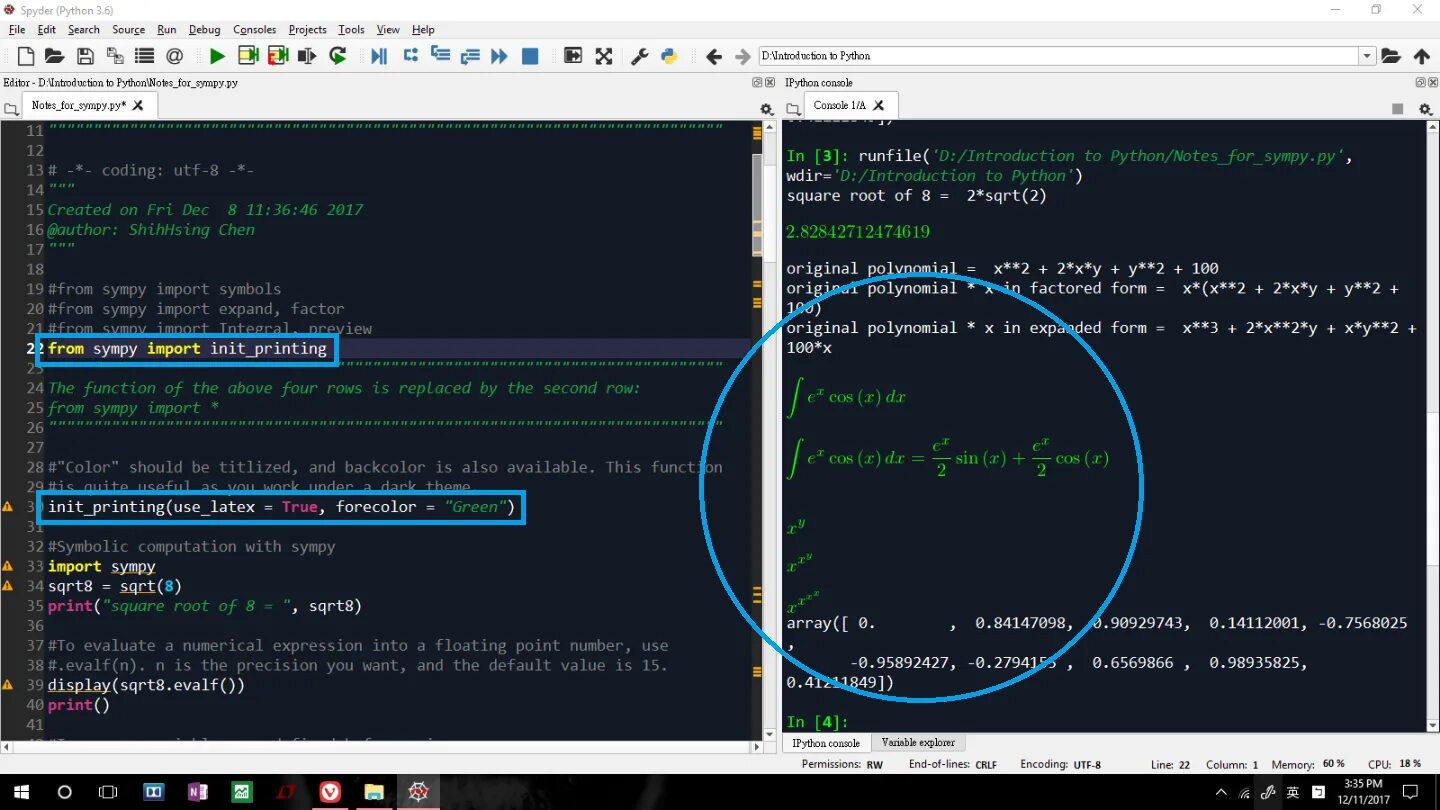Expand the working directory dropdown arrow

coord(1367,56)
